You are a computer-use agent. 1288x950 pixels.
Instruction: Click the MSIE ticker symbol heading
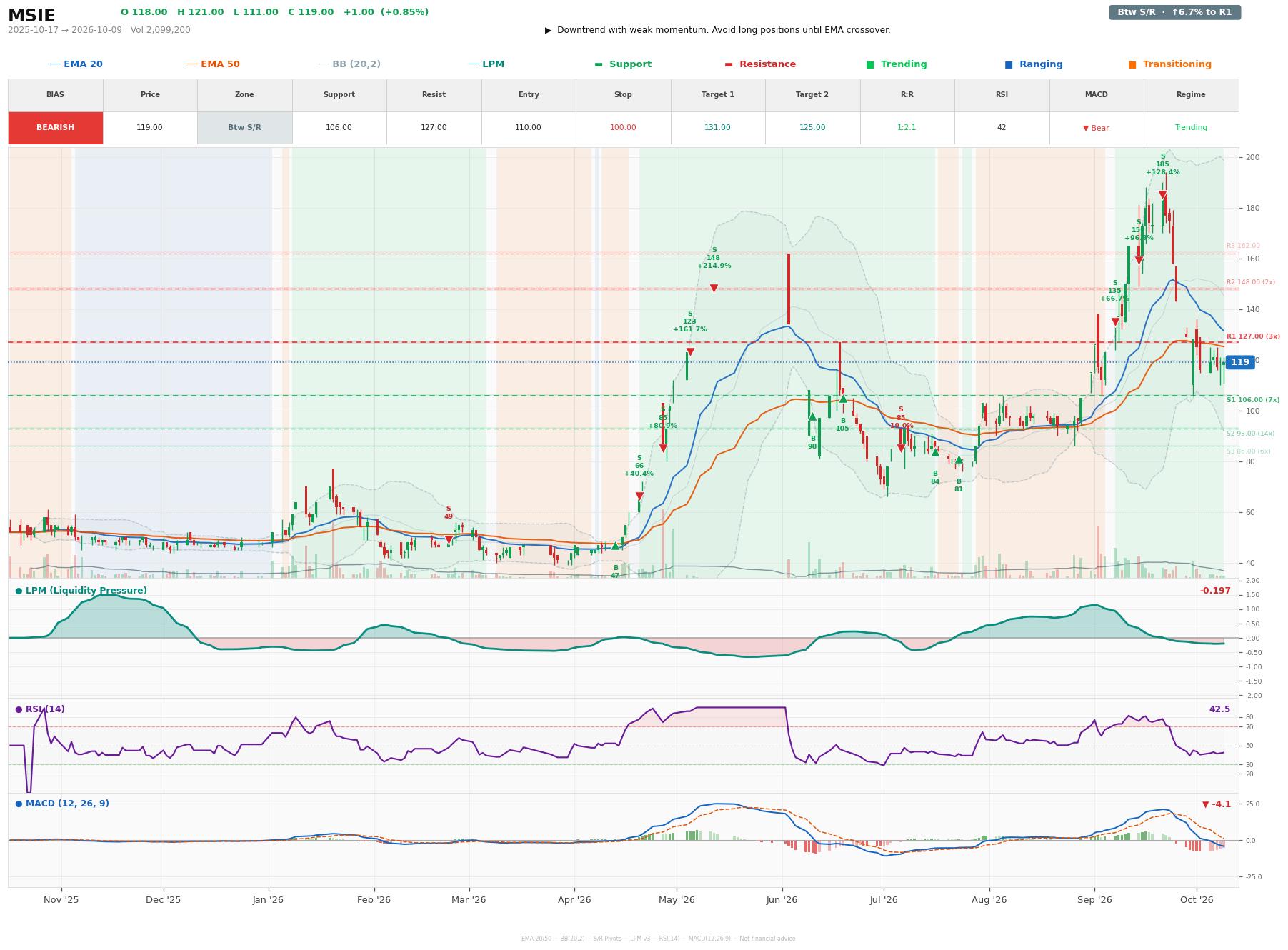pyautogui.click(x=31, y=16)
